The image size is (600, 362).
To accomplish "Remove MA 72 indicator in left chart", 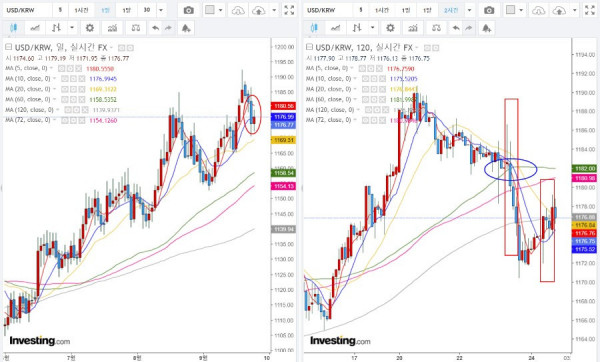I will 82,120.
